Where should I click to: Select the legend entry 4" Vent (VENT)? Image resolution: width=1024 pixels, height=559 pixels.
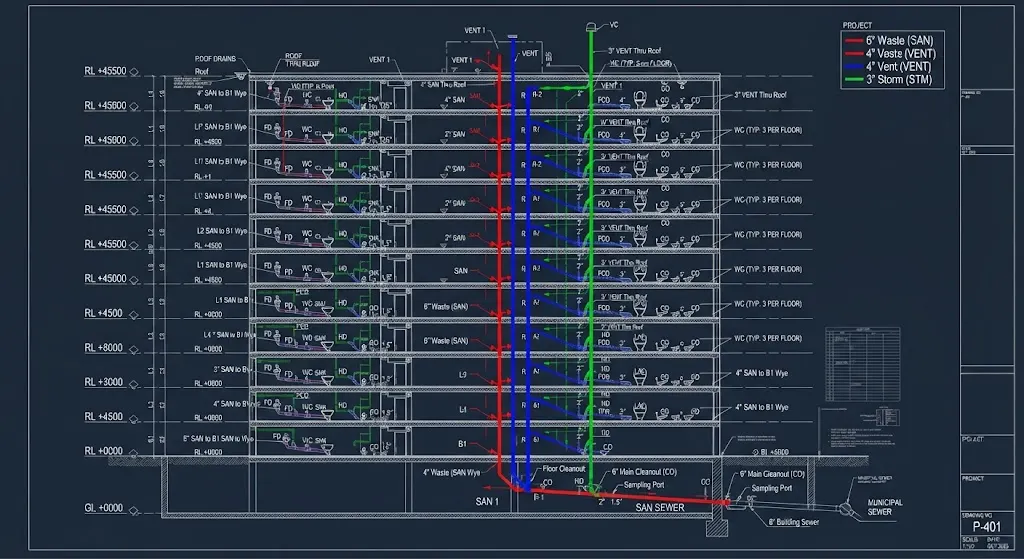899,67
